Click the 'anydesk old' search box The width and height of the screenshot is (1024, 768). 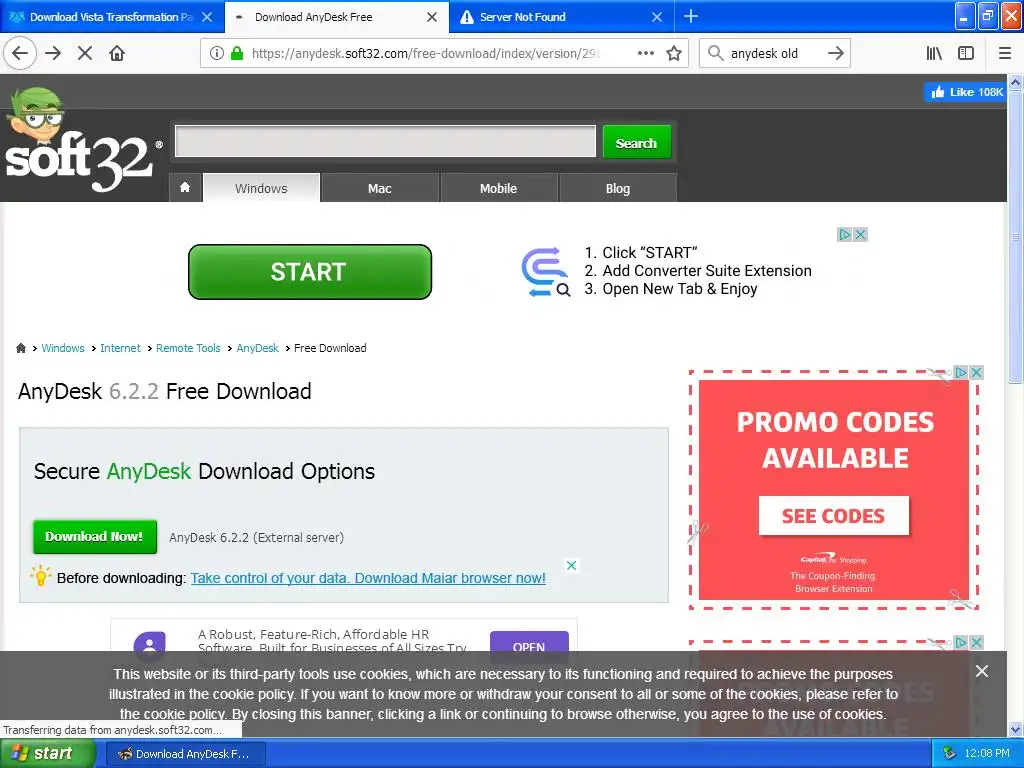click(773, 53)
